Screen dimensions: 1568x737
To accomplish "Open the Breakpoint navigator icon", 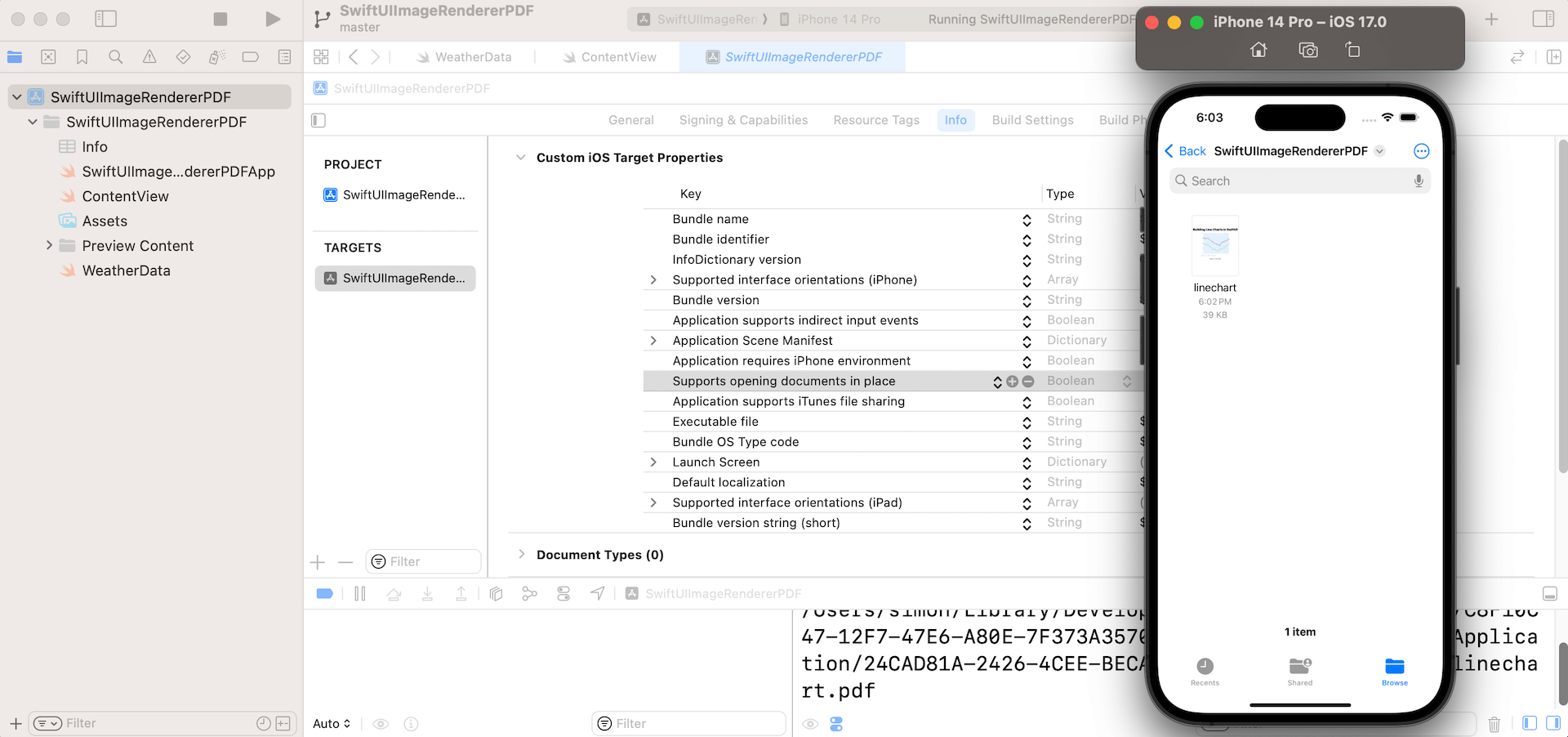I will point(251,57).
